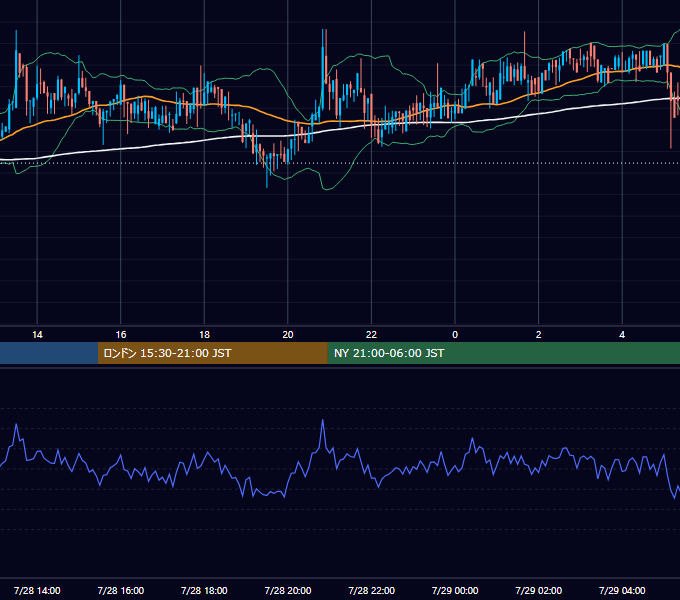Click the 7/28 16:00 date label
This screenshot has width=680, height=600.
pyautogui.click(x=121, y=590)
